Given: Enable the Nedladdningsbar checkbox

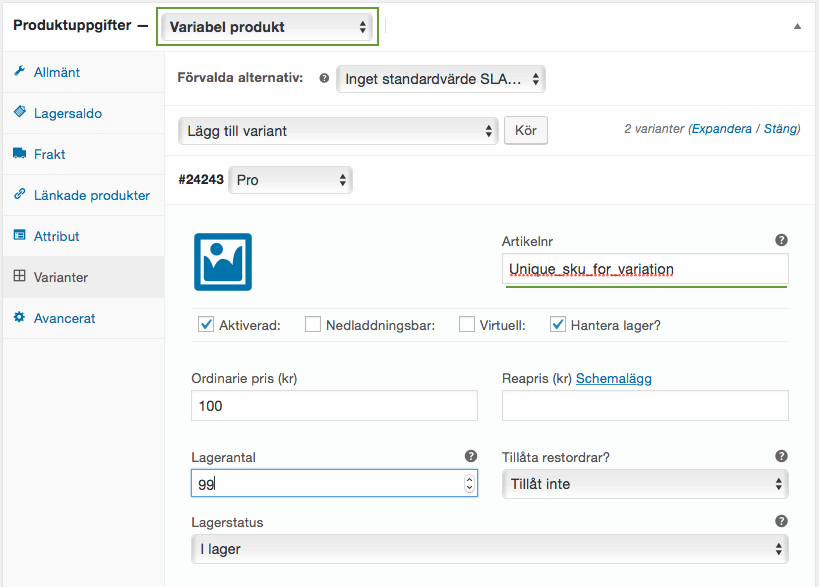Looking at the screenshot, I should 313,324.
